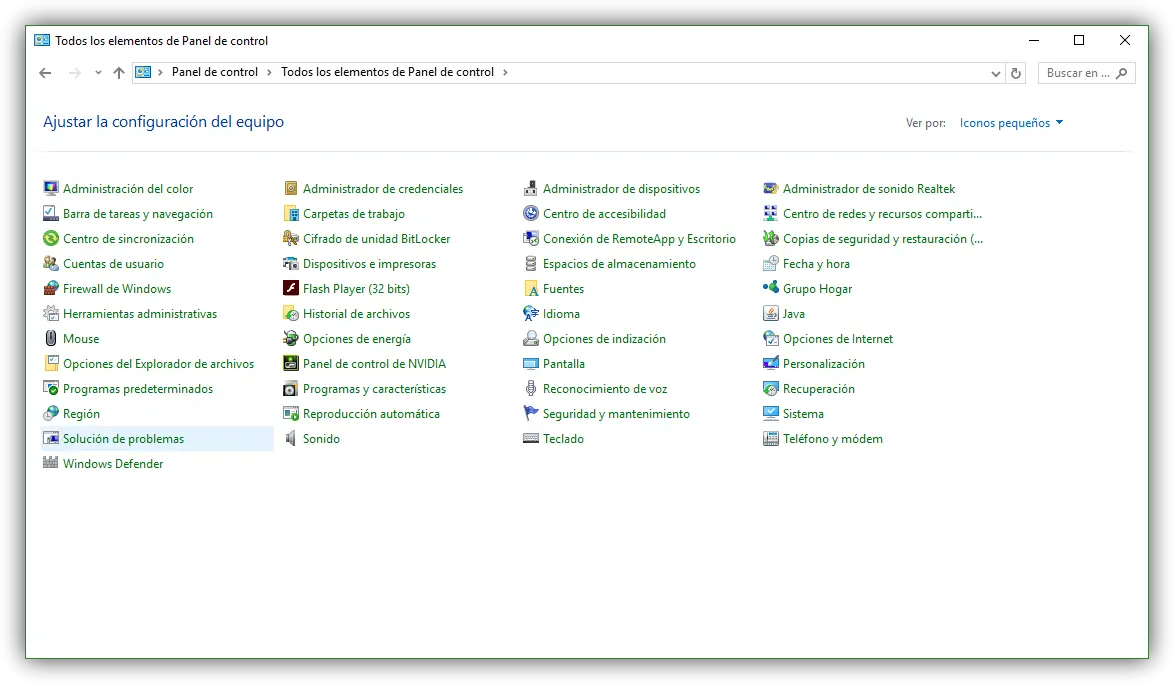Open the Administrador de sonido Realtek icon
The width and height of the screenshot is (1174, 684).
[770, 189]
